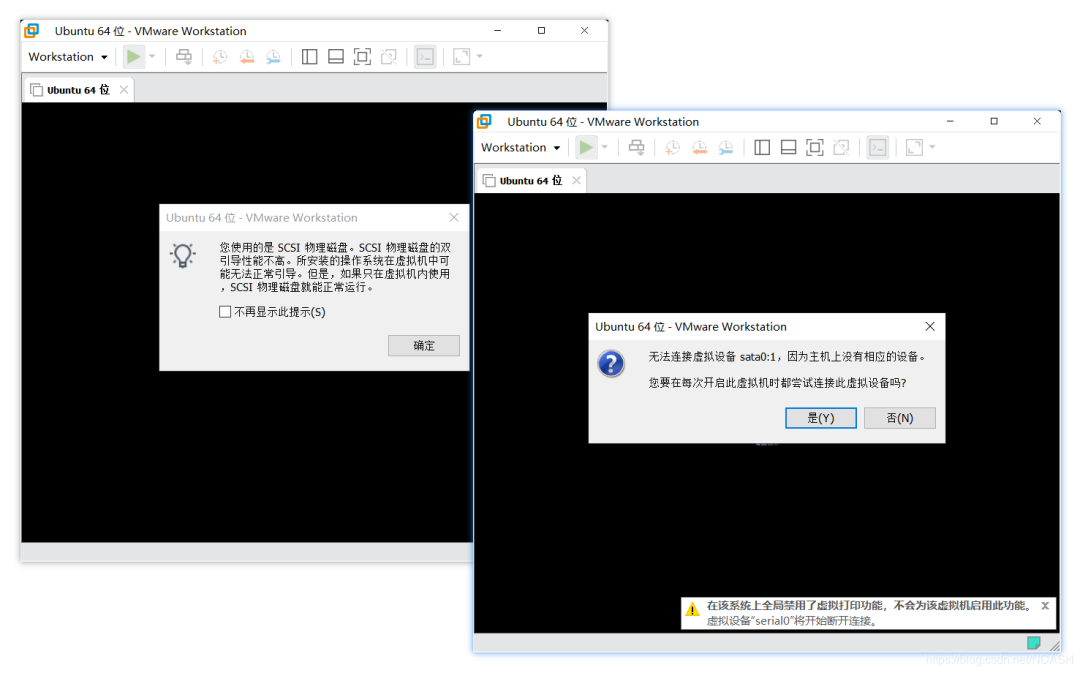Toggle thumbnail bar icon in the front window
Viewport: 1080px width, 673px height.
point(788,147)
